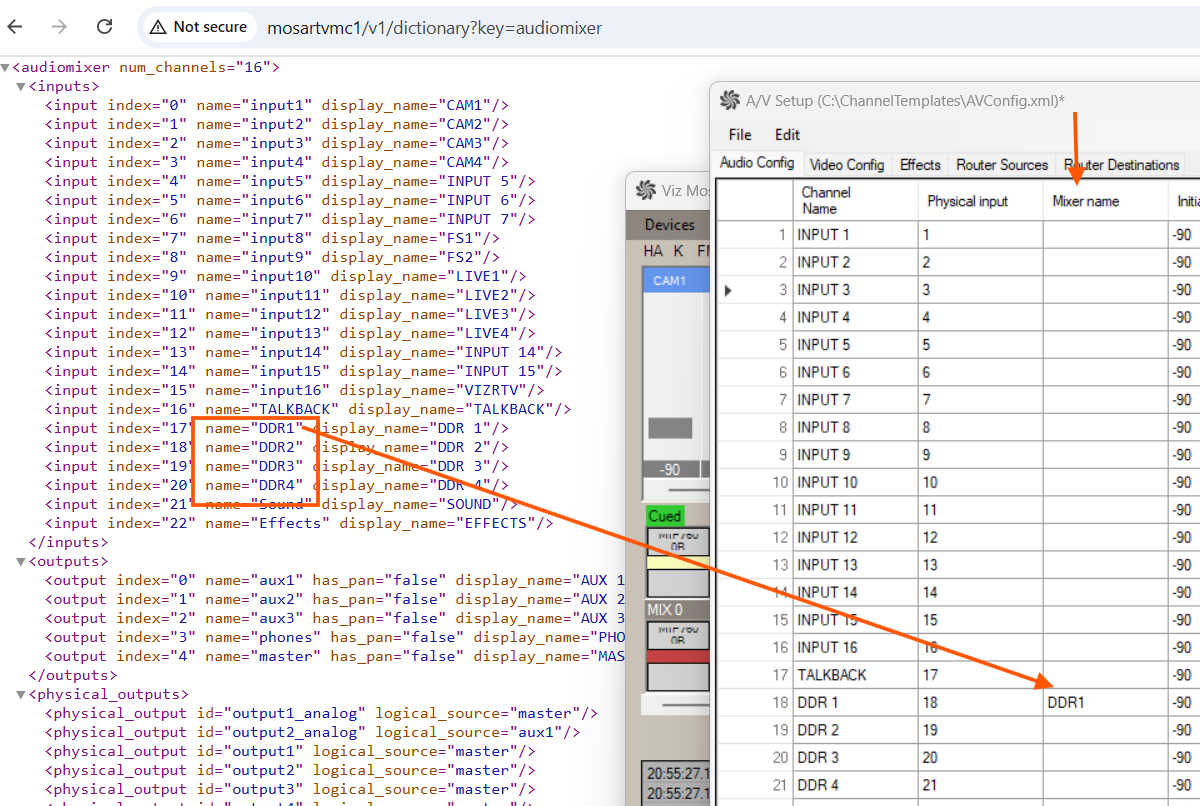Click the Not secure warning badge
The height and width of the screenshot is (806, 1200).
(x=198, y=27)
